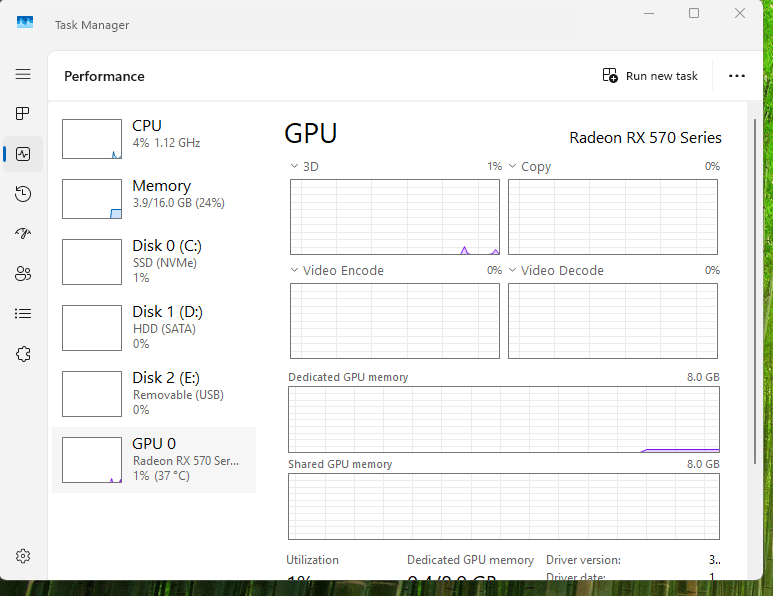Image resolution: width=773 pixels, height=596 pixels.
Task: Click the Run new task icon
Action: point(610,75)
